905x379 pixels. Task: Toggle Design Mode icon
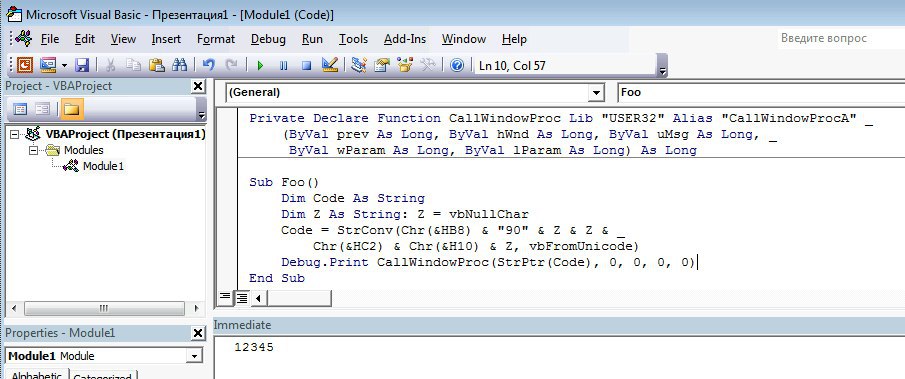(x=330, y=65)
